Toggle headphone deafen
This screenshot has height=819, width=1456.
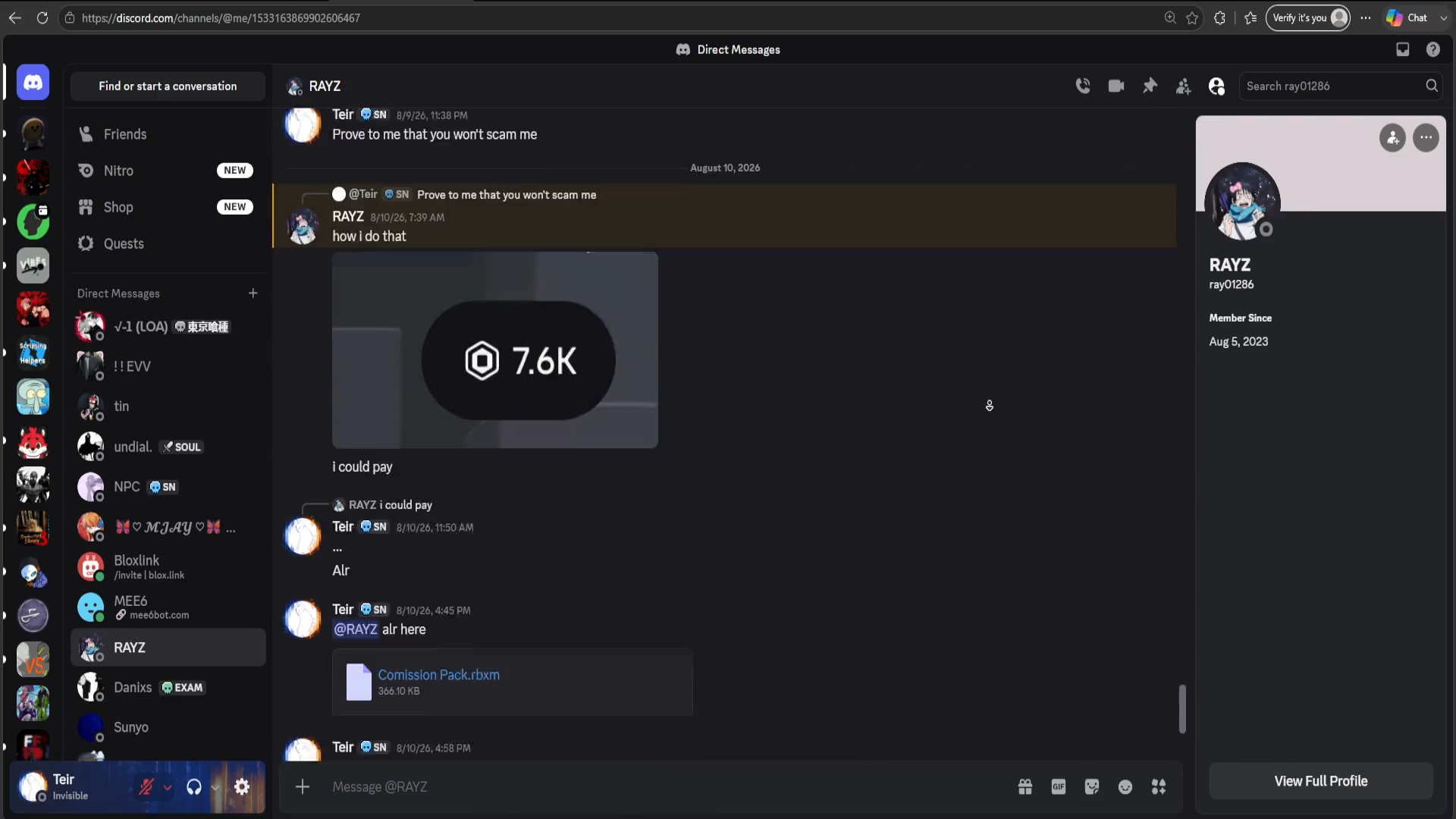point(194,787)
